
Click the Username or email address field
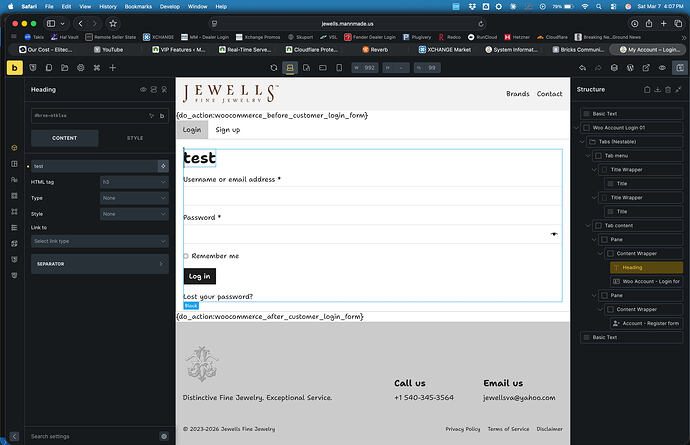coord(372,196)
